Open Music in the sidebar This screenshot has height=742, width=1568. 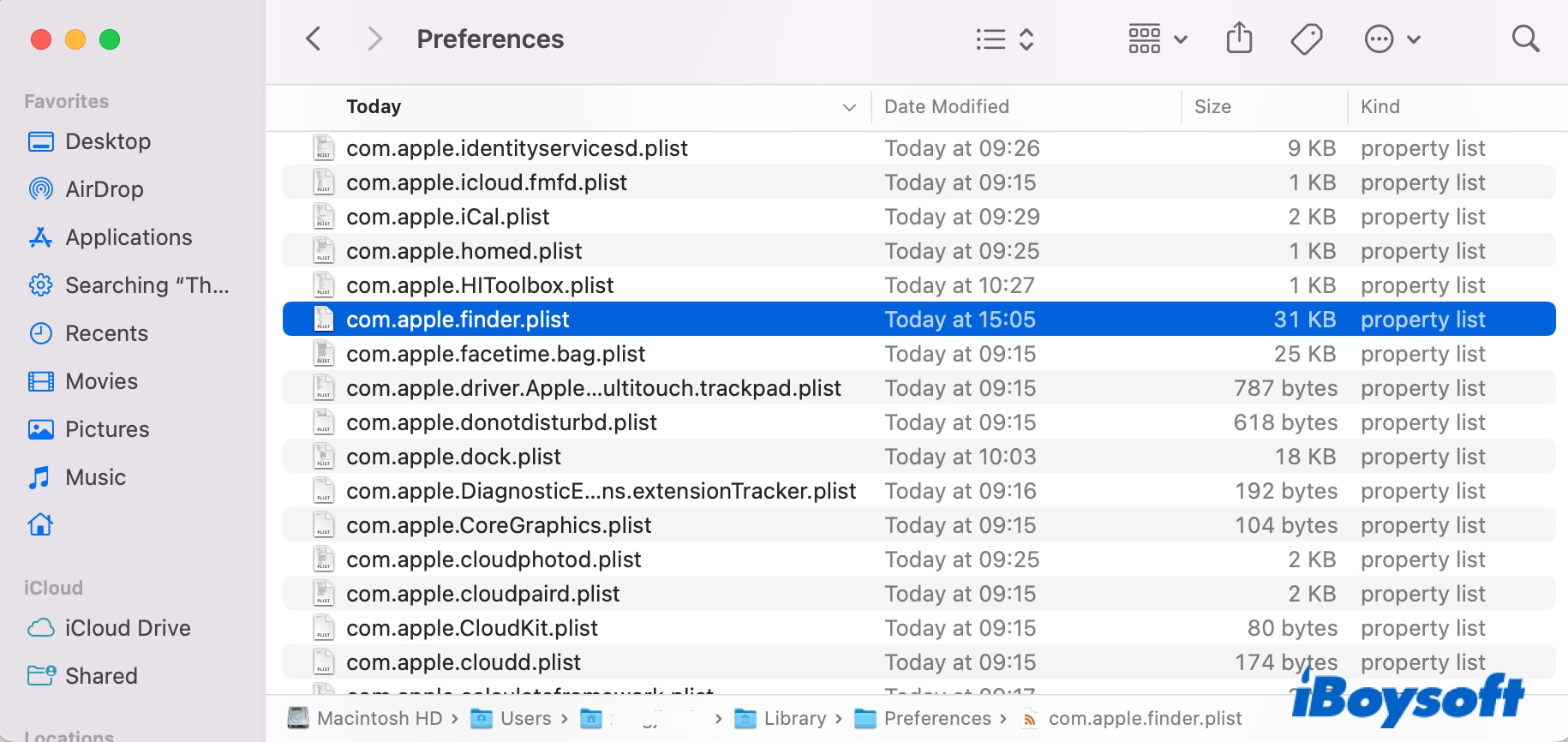[x=76, y=477]
